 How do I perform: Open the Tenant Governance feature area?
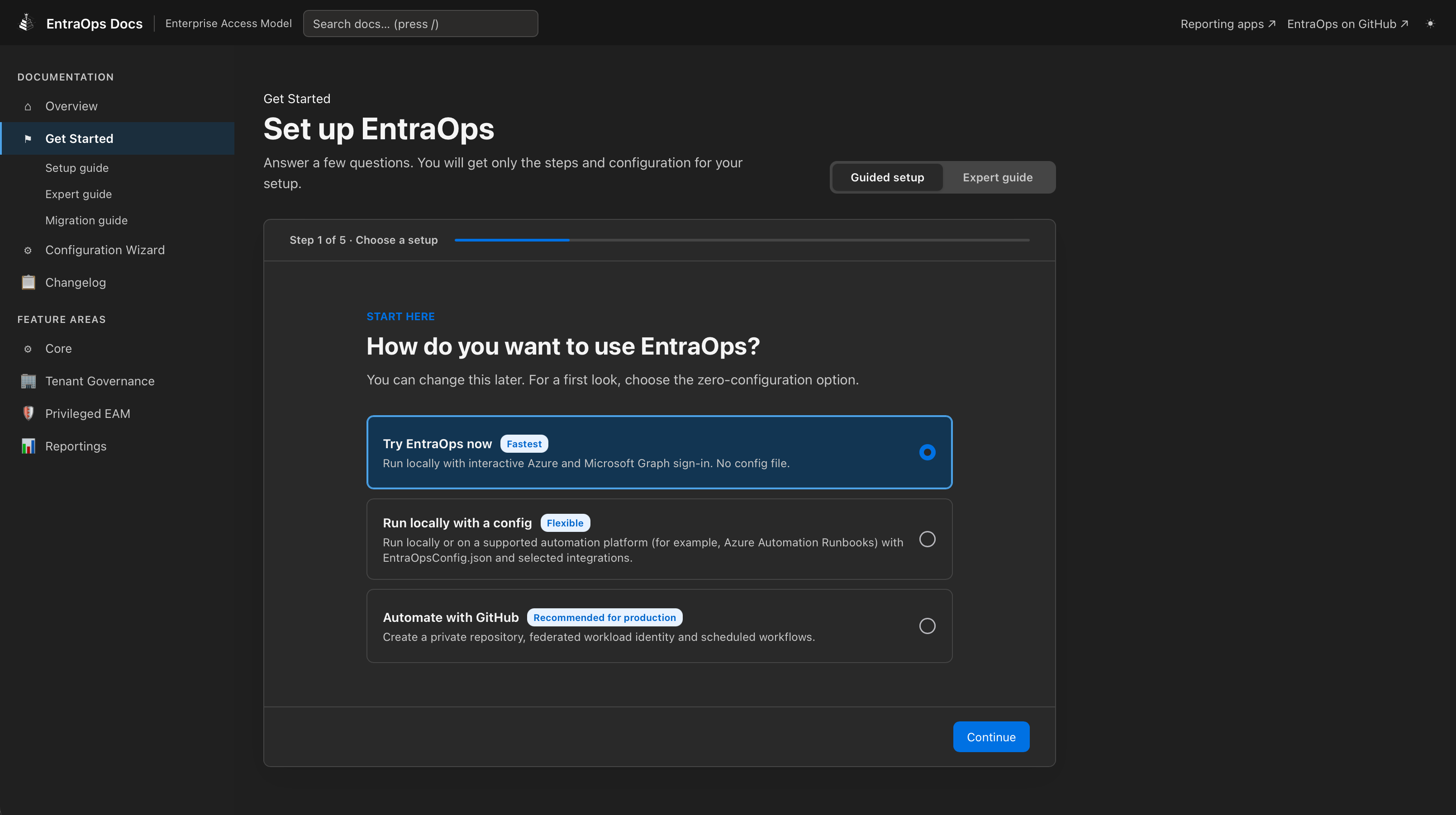[x=117, y=381]
